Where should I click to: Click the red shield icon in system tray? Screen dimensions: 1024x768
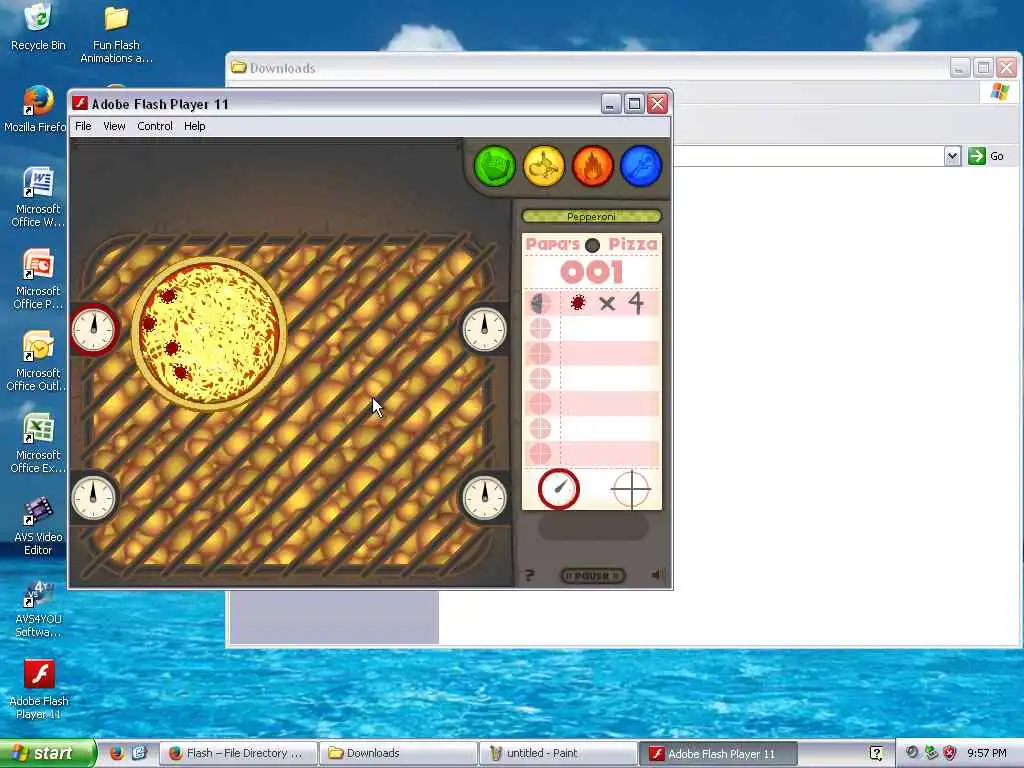pyautogui.click(x=950, y=753)
